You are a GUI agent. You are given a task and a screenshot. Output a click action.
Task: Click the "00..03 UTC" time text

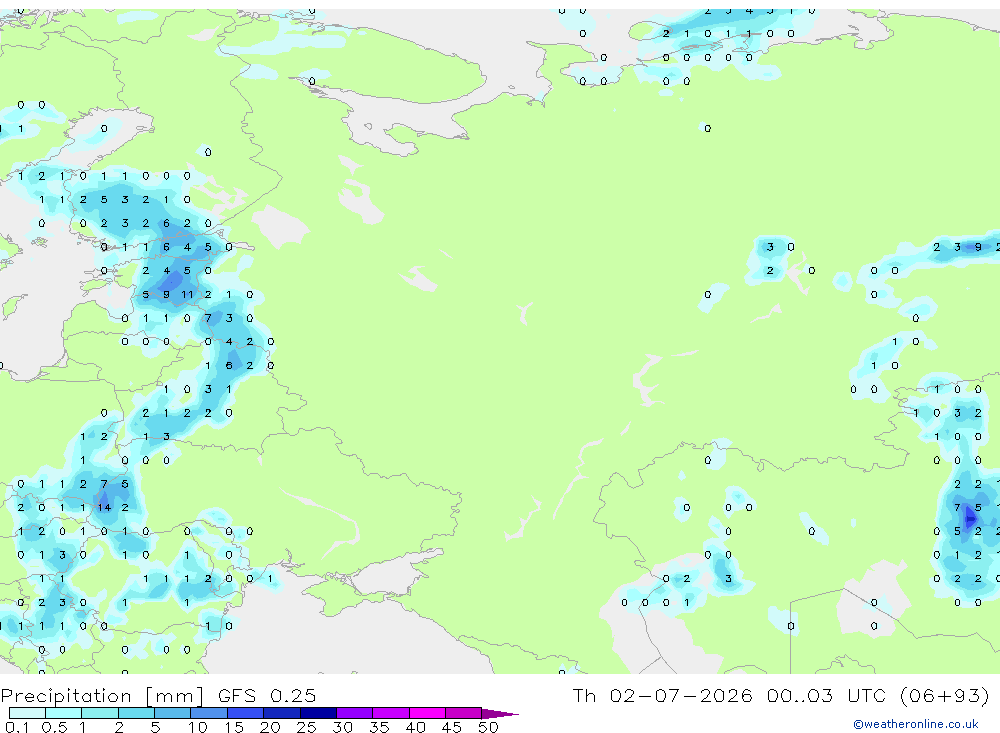point(828,695)
